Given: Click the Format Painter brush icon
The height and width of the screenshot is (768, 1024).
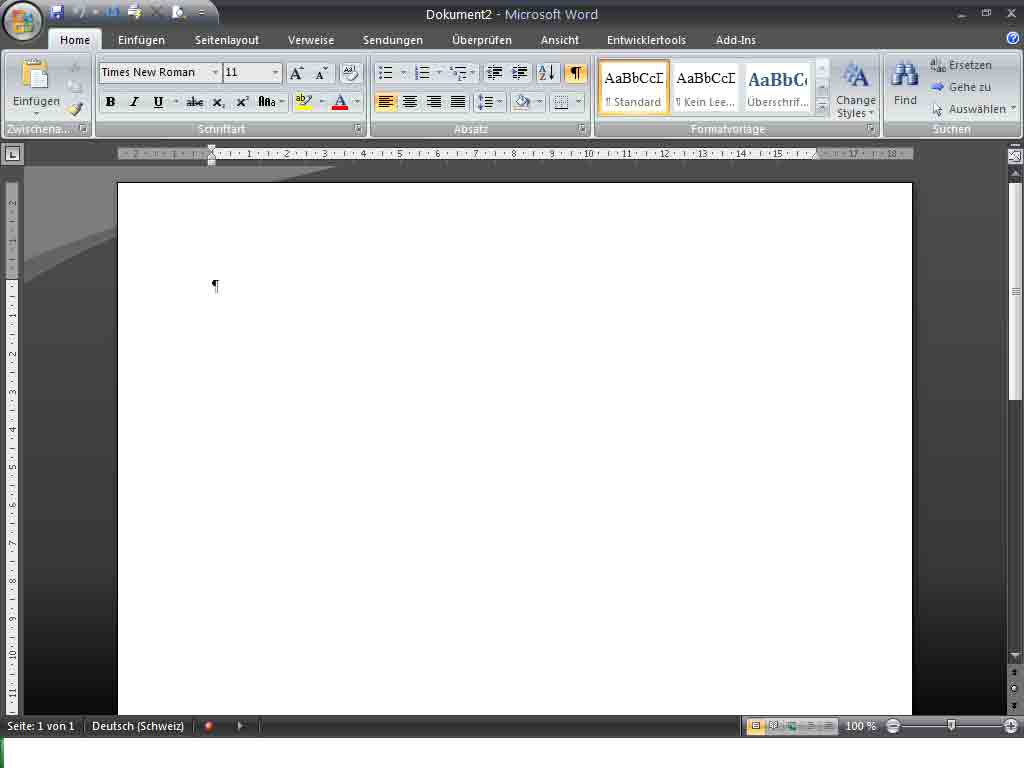Looking at the screenshot, I should (x=75, y=109).
